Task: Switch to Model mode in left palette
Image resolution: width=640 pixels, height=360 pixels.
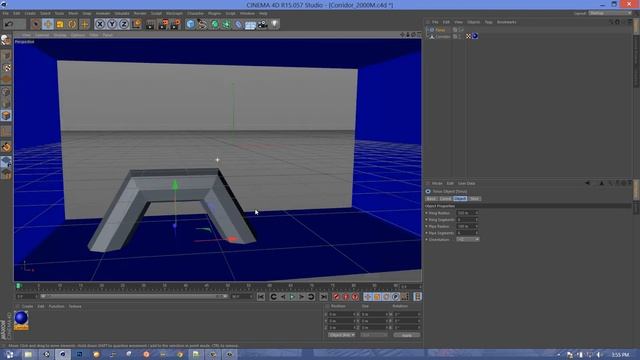Action: tap(6, 56)
